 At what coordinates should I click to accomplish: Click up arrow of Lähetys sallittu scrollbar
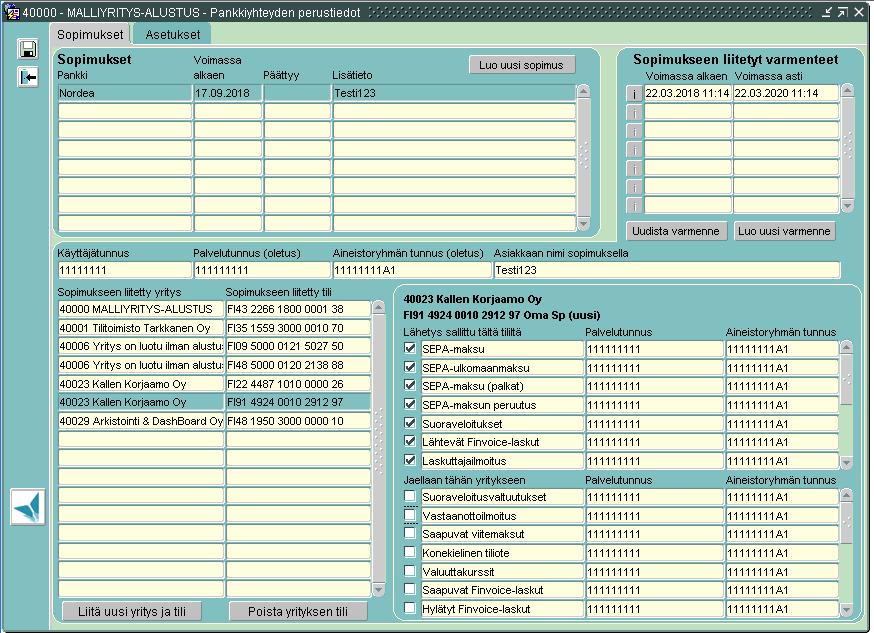(x=846, y=348)
